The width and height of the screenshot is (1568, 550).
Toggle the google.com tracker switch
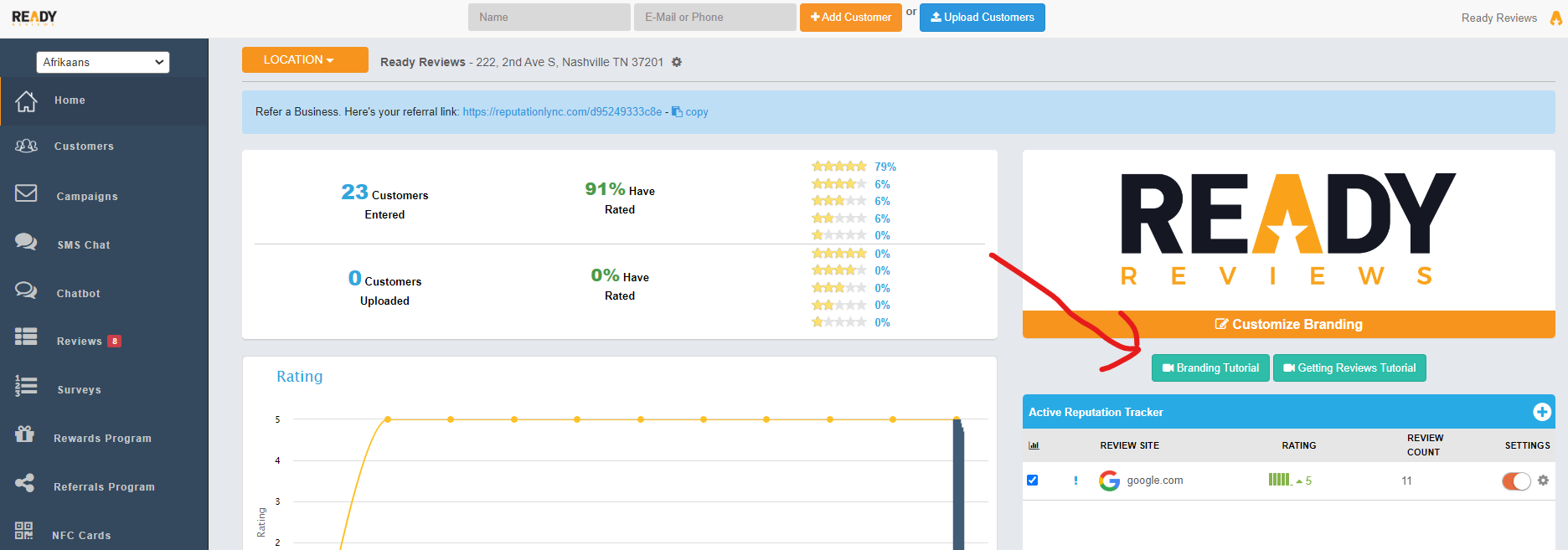click(x=1515, y=481)
